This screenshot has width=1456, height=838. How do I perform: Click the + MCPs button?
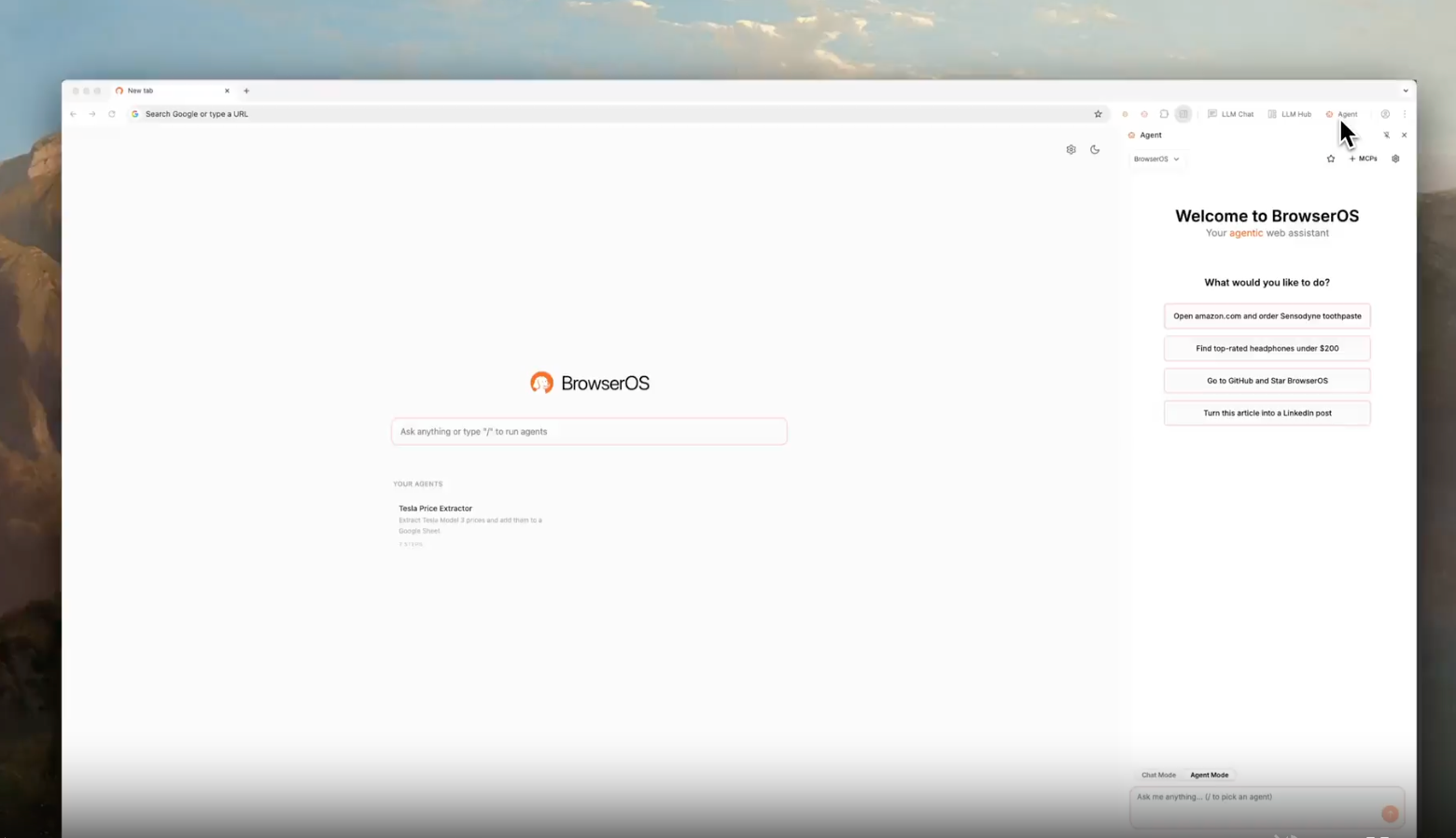(x=1363, y=159)
